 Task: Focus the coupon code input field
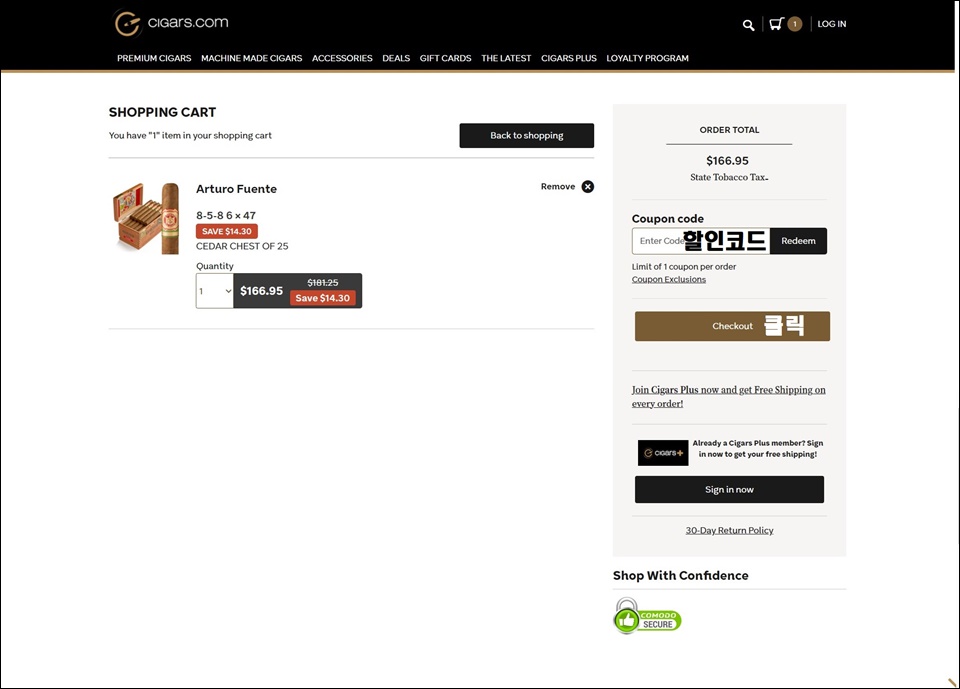(x=701, y=241)
